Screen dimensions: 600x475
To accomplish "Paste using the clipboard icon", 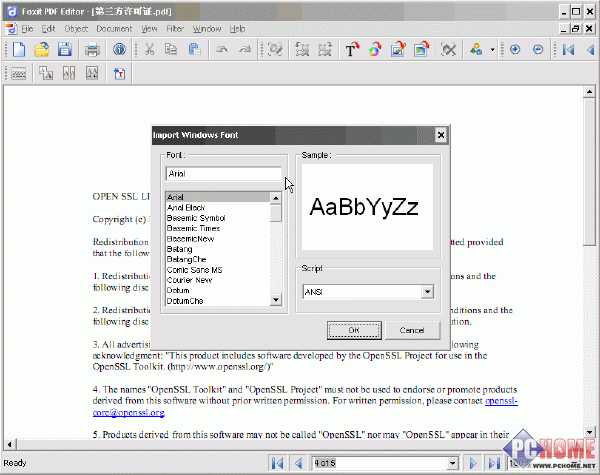I will (x=195, y=50).
